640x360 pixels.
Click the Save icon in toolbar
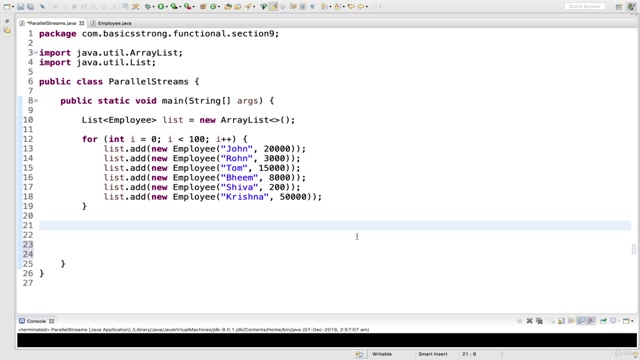pyautogui.click(x=20, y=7)
